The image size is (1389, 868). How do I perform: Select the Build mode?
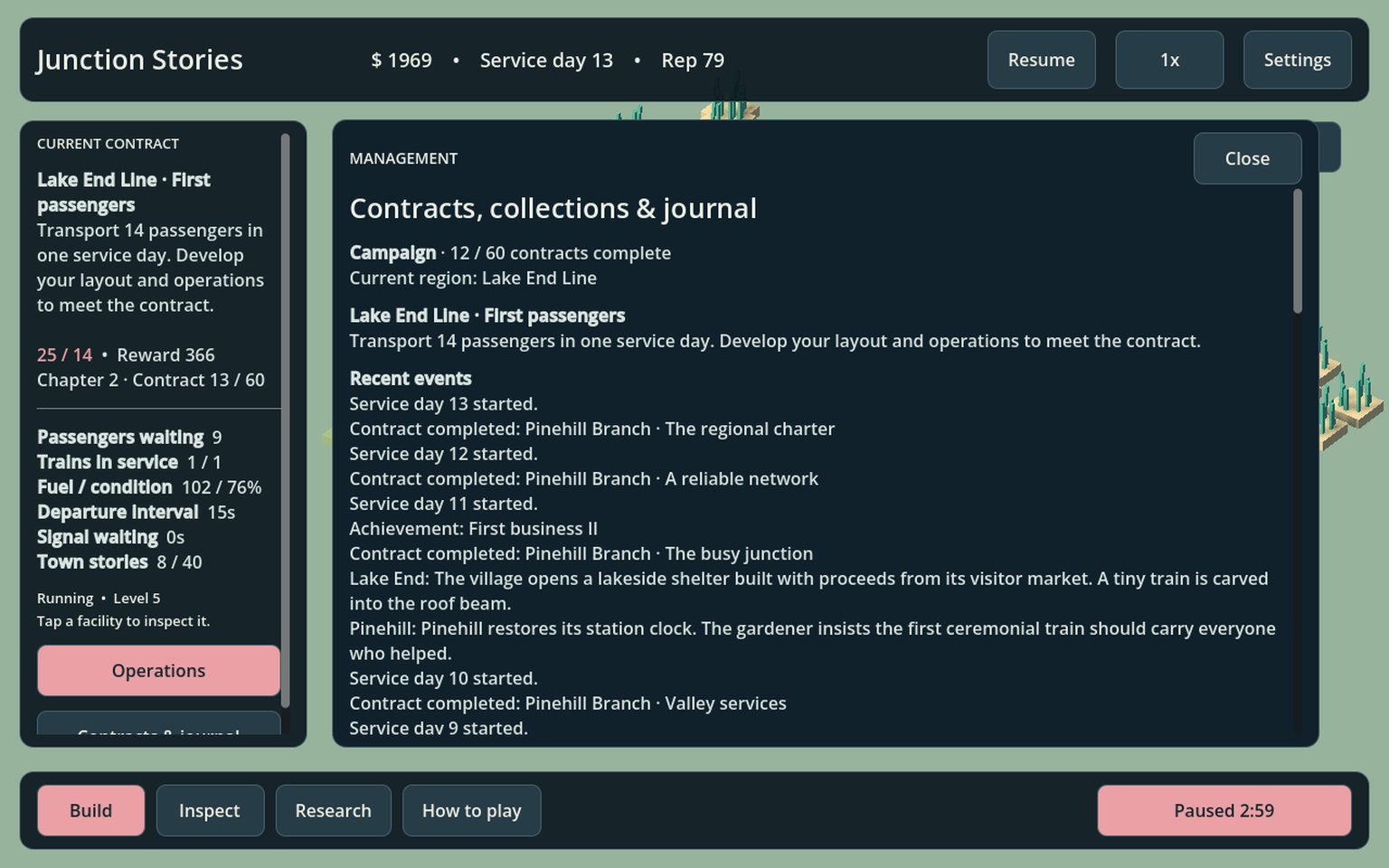coord(90,810)
